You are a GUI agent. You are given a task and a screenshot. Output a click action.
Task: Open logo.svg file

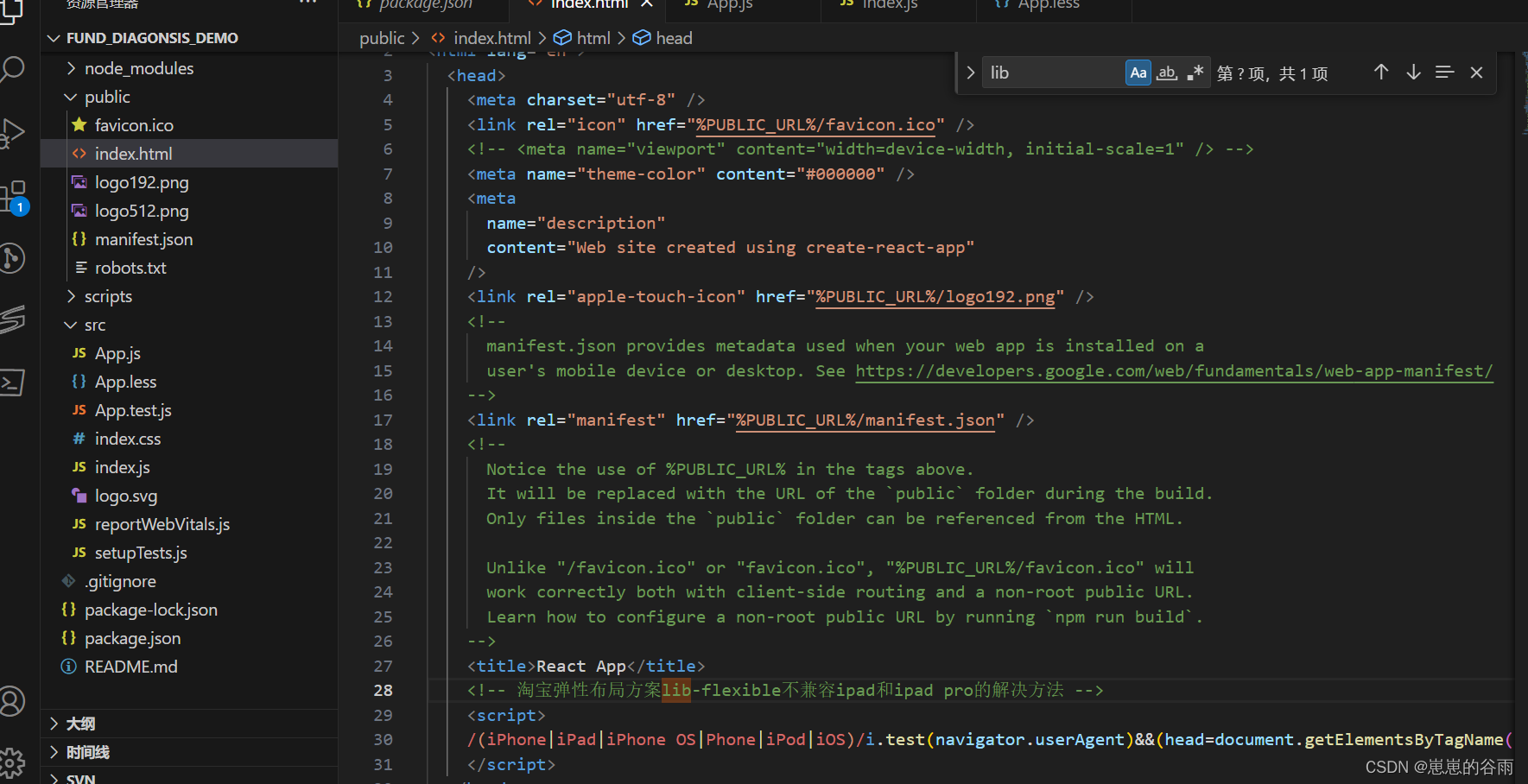[126, 496]
